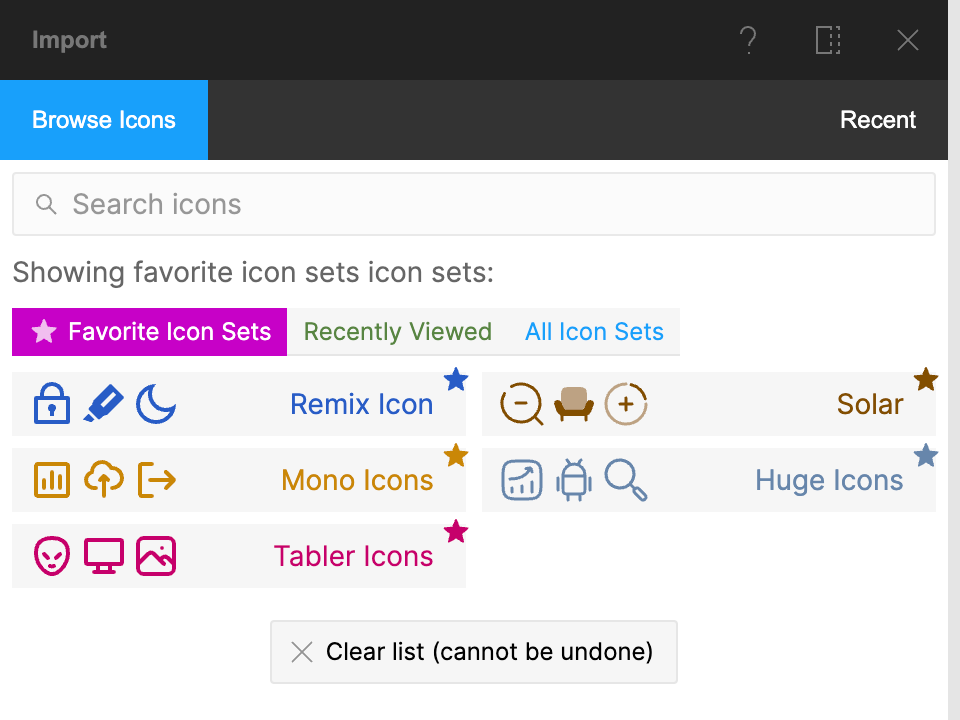Select the alien face icon in Tabler Icons
Screen dimensions: 960x720
click(51, 556)
